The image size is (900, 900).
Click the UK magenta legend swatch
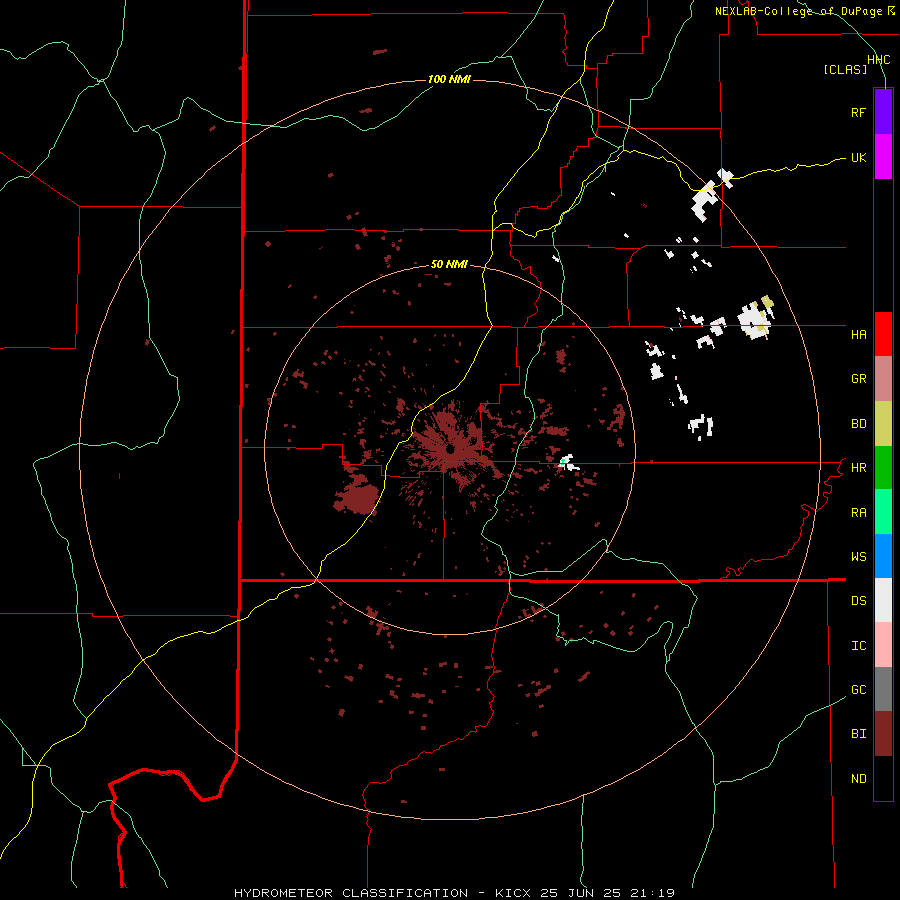point(883,157)
